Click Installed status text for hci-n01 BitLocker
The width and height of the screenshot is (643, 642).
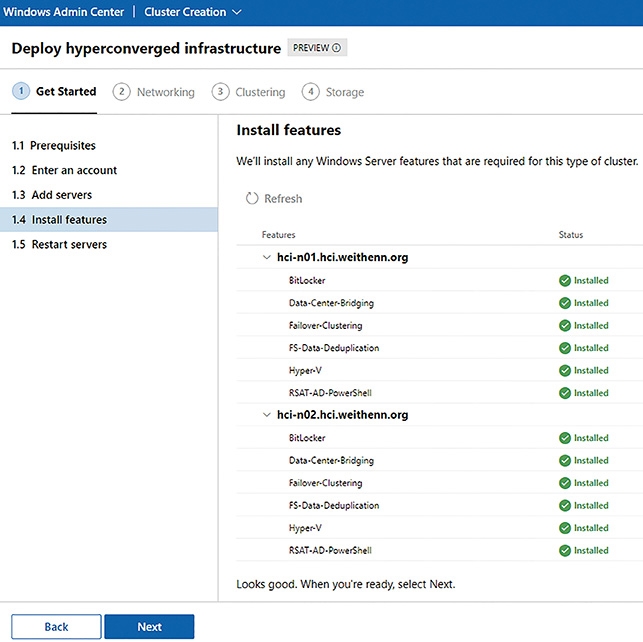pos(591,280)
